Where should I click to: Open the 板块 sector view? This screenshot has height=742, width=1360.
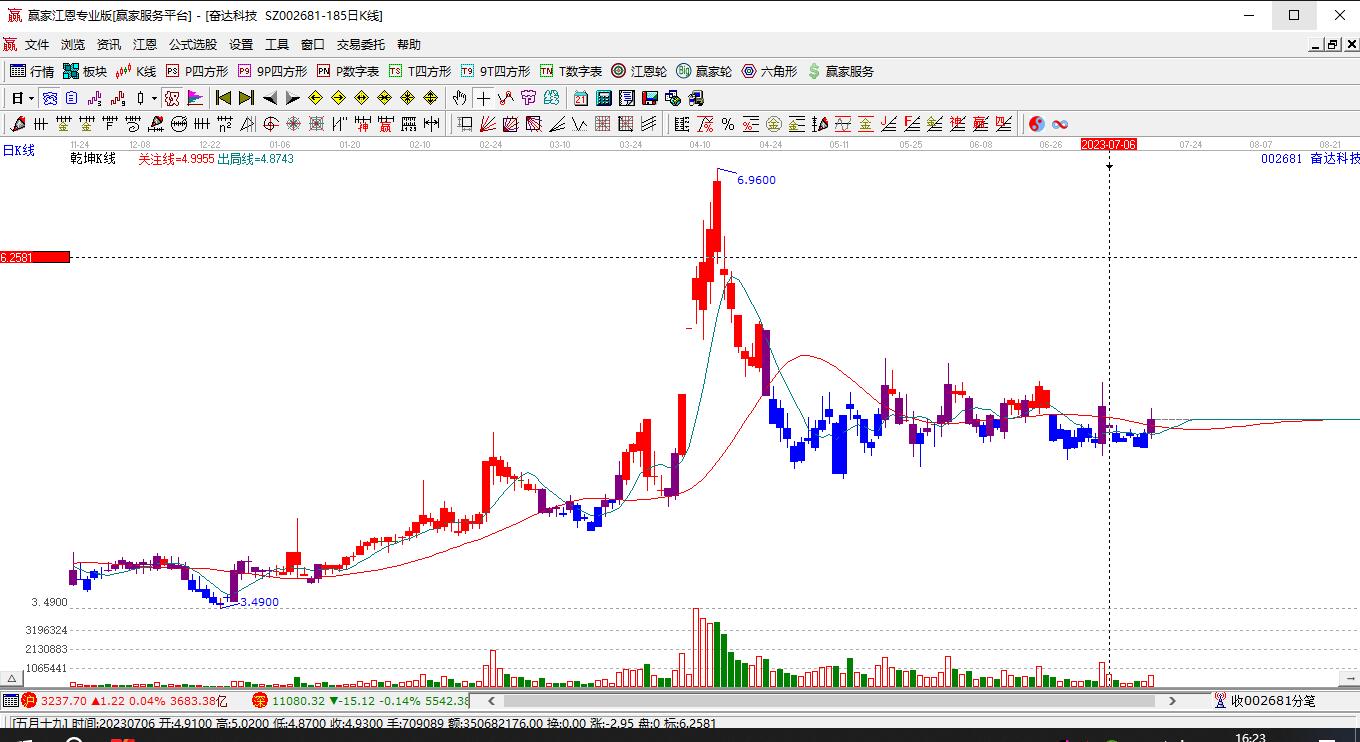[x=85, y=71]
